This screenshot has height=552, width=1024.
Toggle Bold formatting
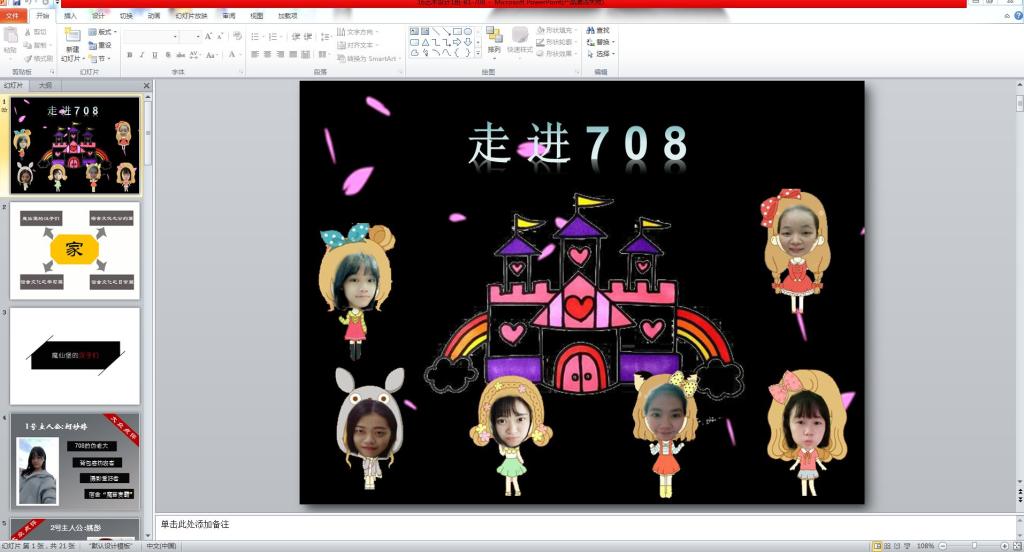129,55
